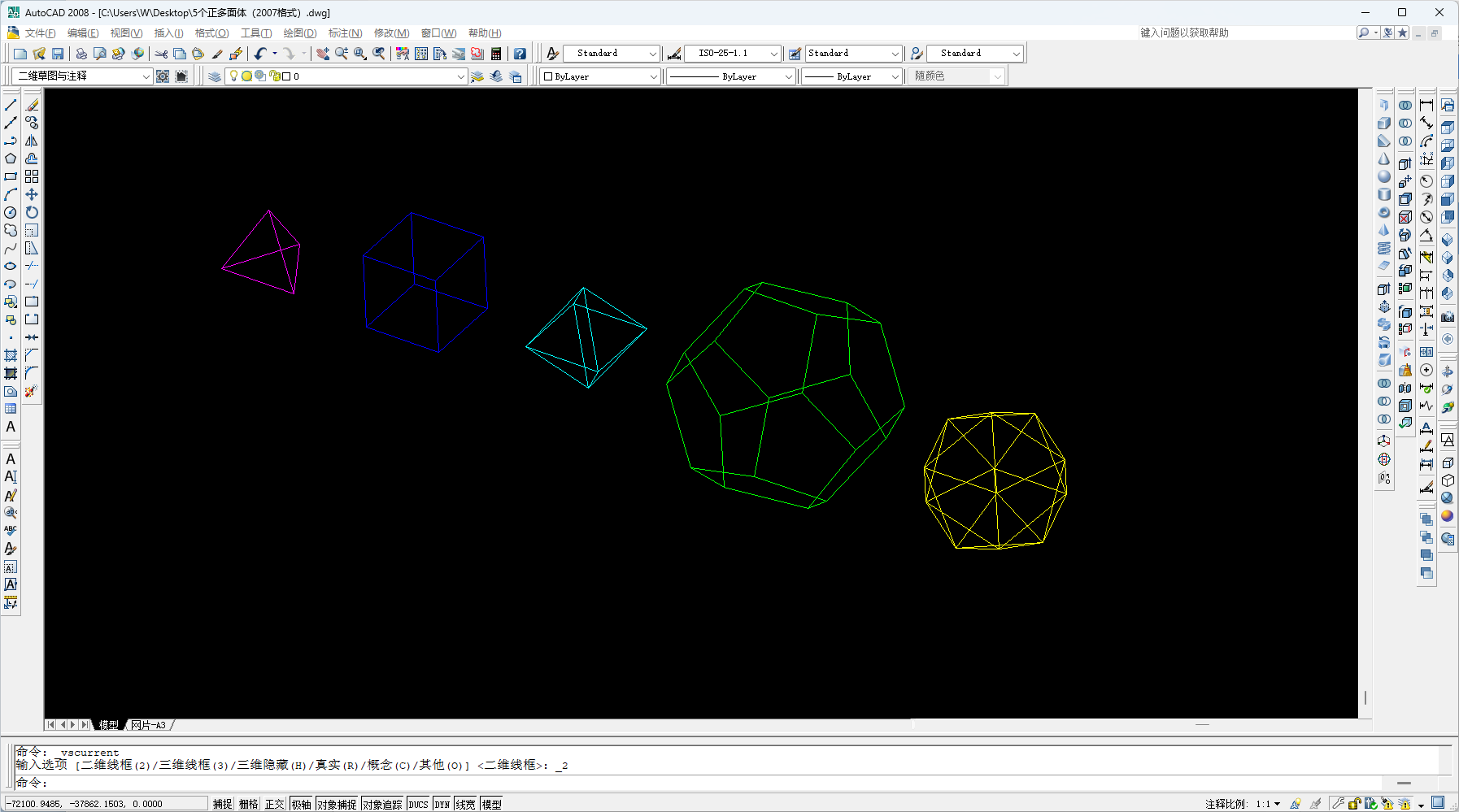Select the Move tool
Viewport: 1459px width, 812px height.
[32, 194]
